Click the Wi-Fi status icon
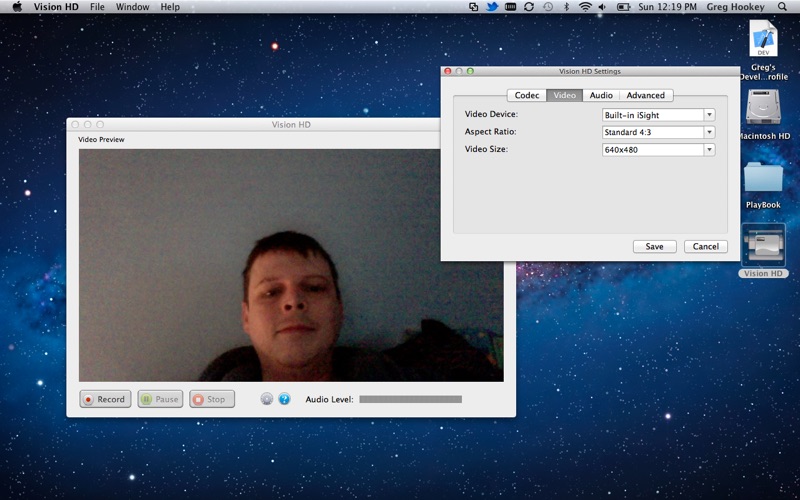Screen dimensions: 800x500 tap(585, 7)
